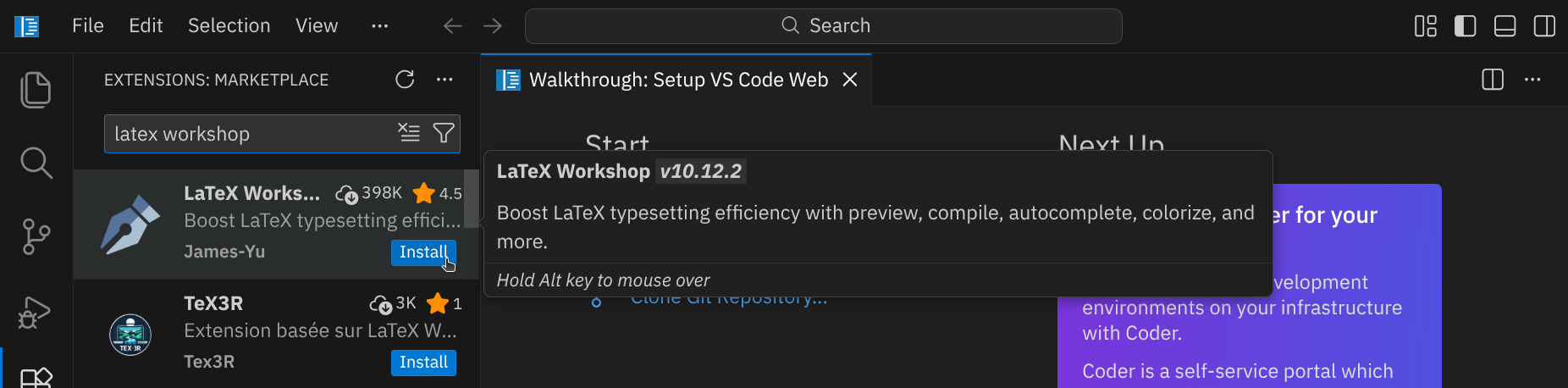Screen dimensions: 1568x388
Task: Expand the hidden menu bar items
Action: click(x=379, y=26)
